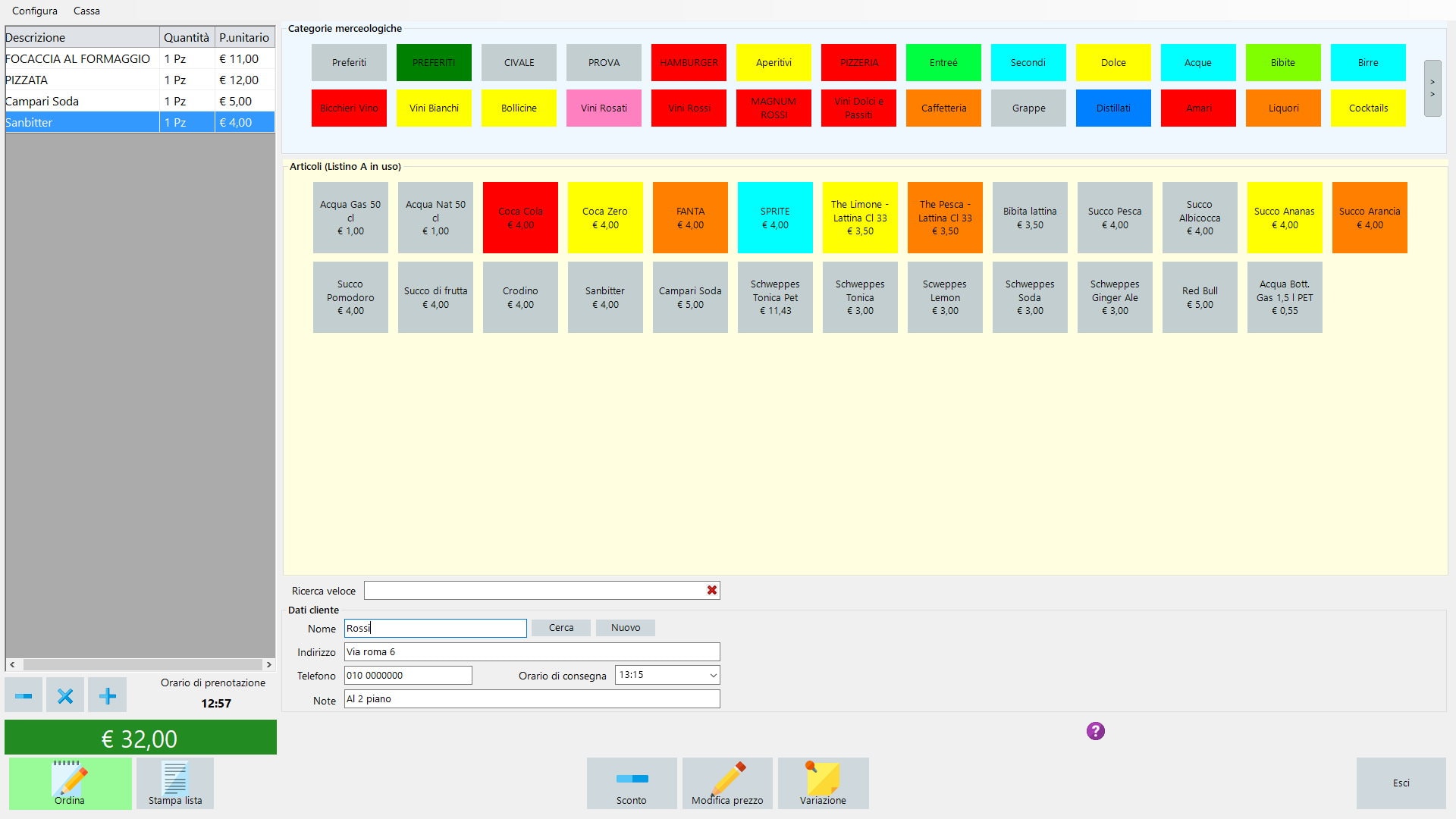This screenshot has height=819, width=1456.
Task: Add Acqua Gas 50 cl item
Action: tap(350, 218)
